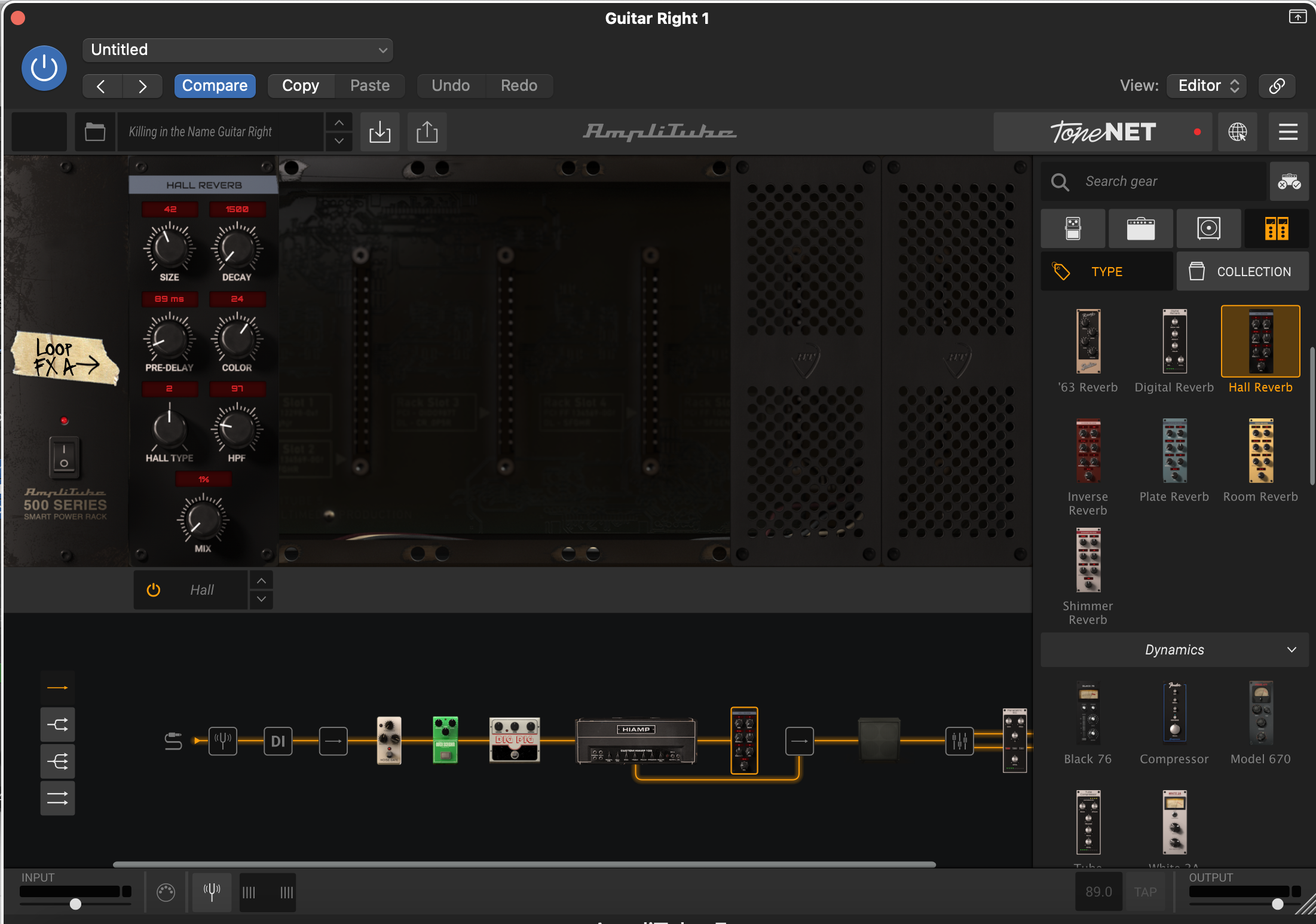Viewport: 1316px width, 924px height.
Task: Select the Shimmer Reverb rack unit
Action: coord(1088,576)
